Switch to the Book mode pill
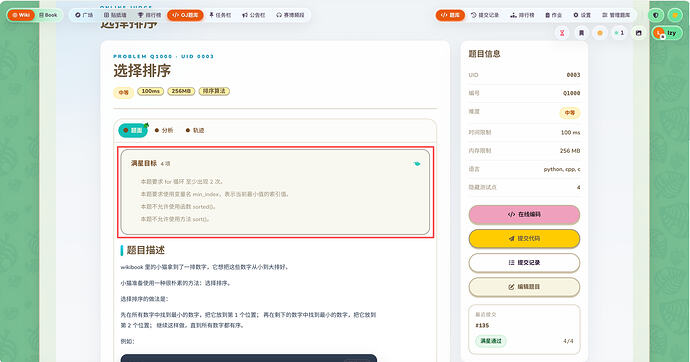The height and width of the screenshot is (362, 690). pyautogui.click(x=48, y=15)
